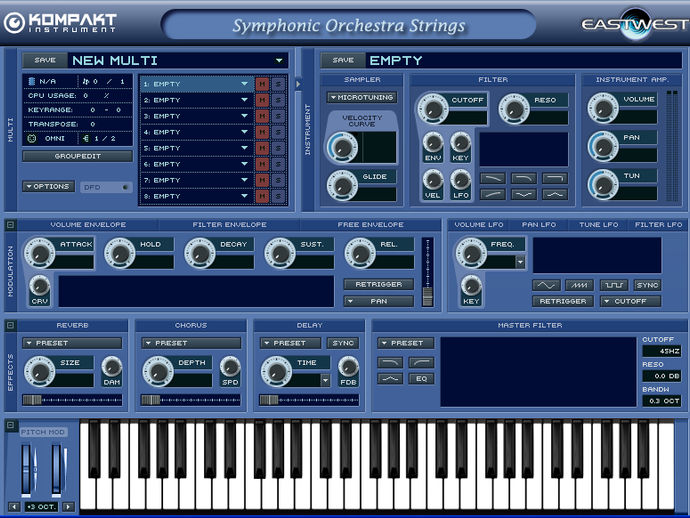Click the Reverb level slider

(72, 400)
